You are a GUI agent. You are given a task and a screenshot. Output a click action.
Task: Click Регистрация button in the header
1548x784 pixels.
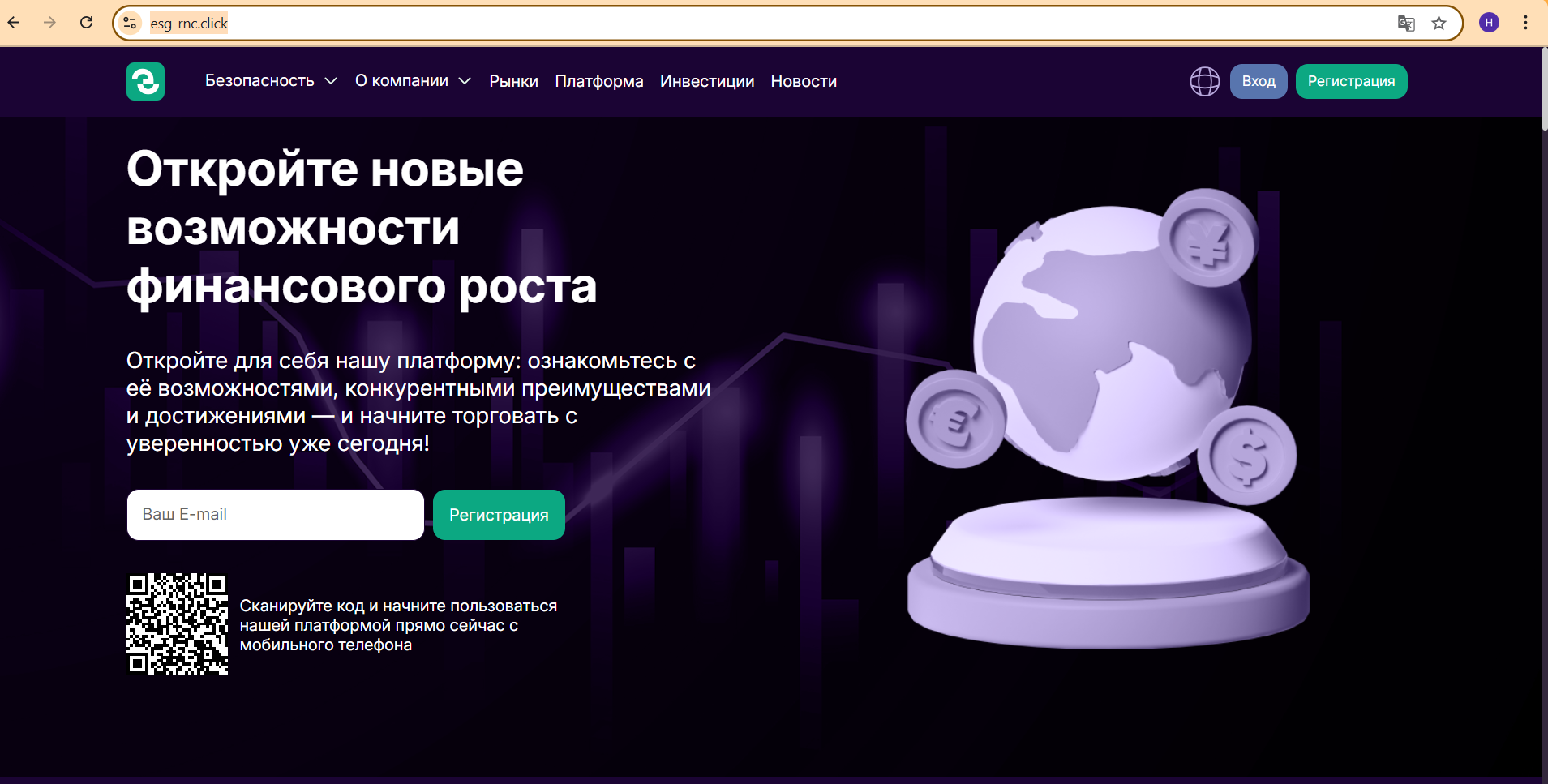[1350, 82]
